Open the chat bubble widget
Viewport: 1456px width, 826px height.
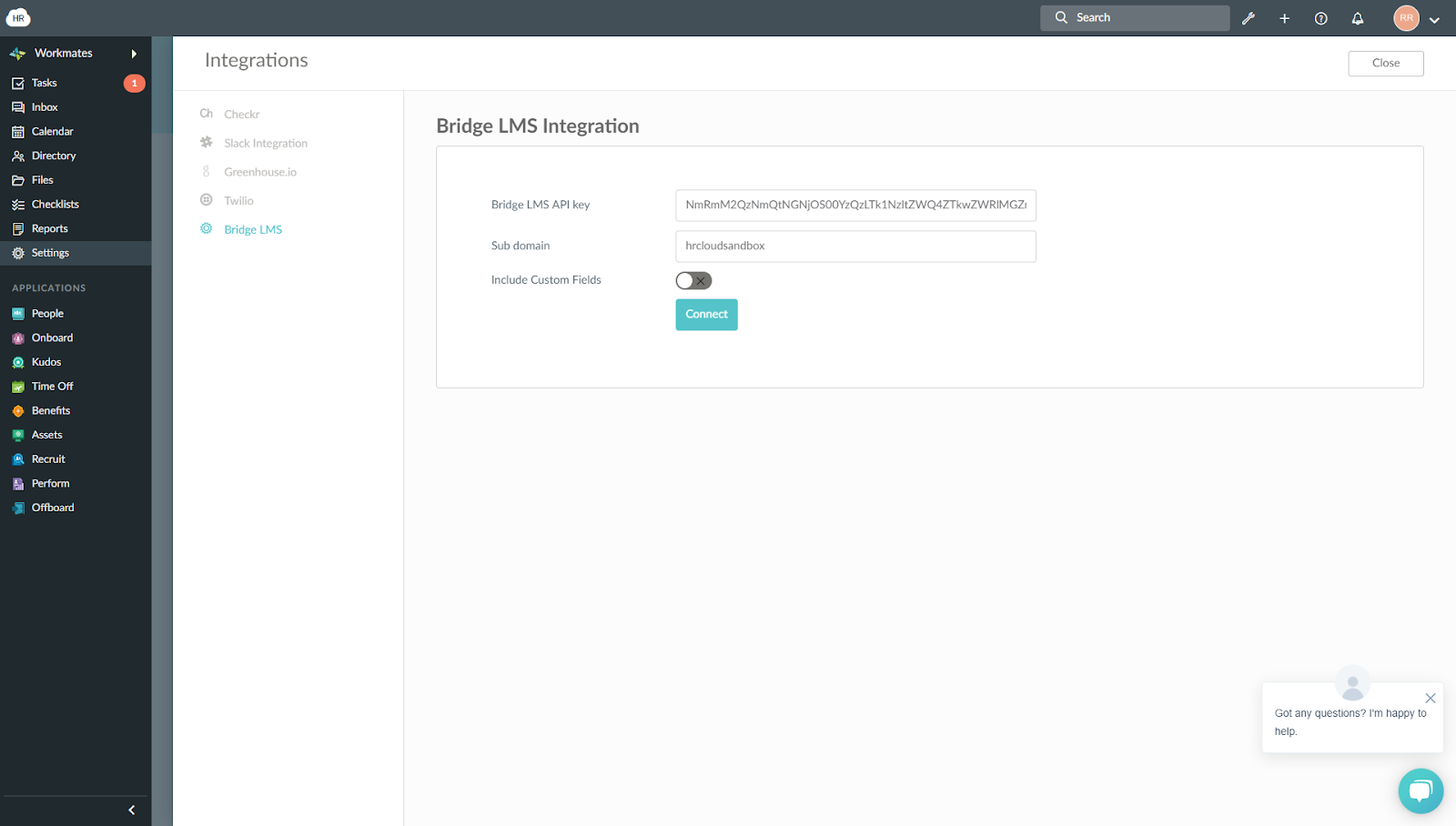[x=1421, y=791]
